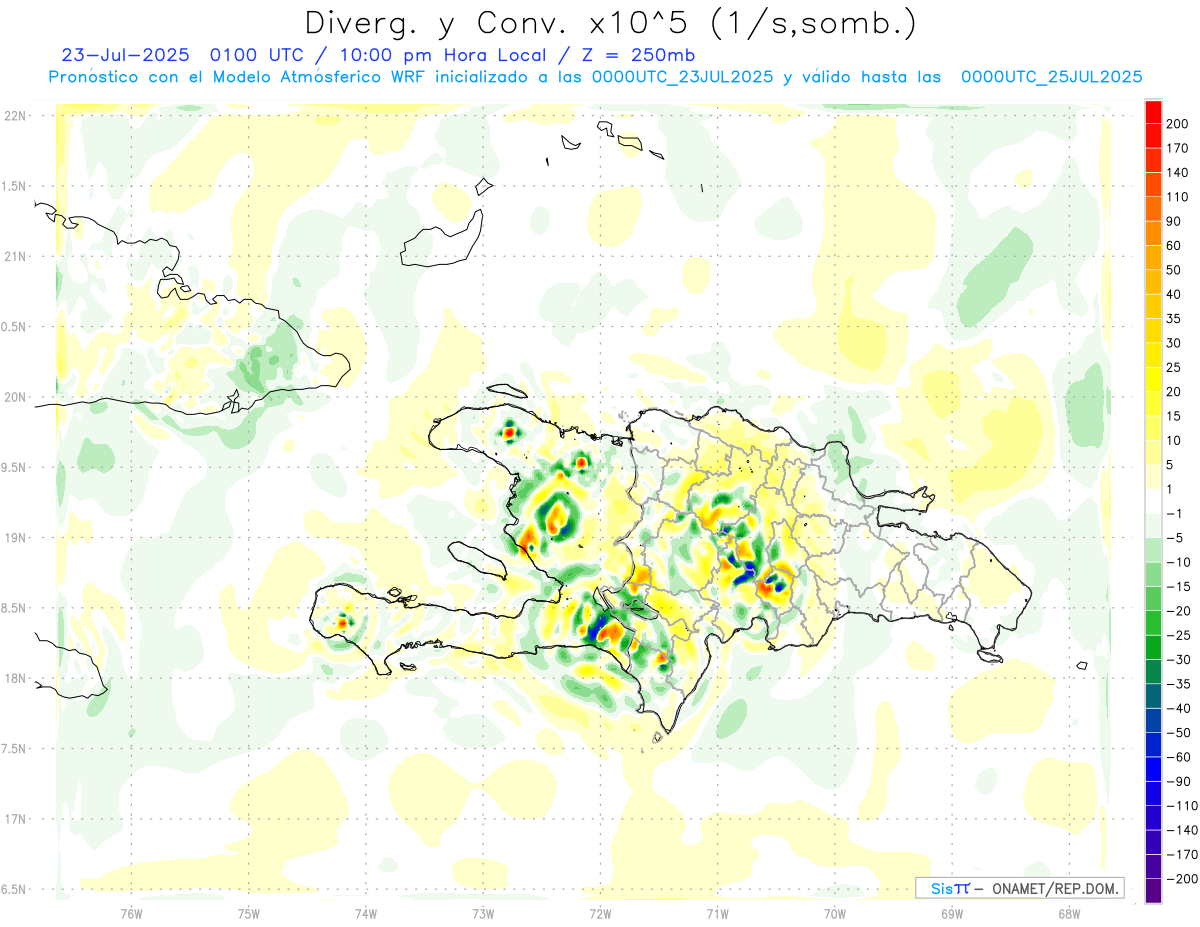Click the legend value -15

[1180, 587]
